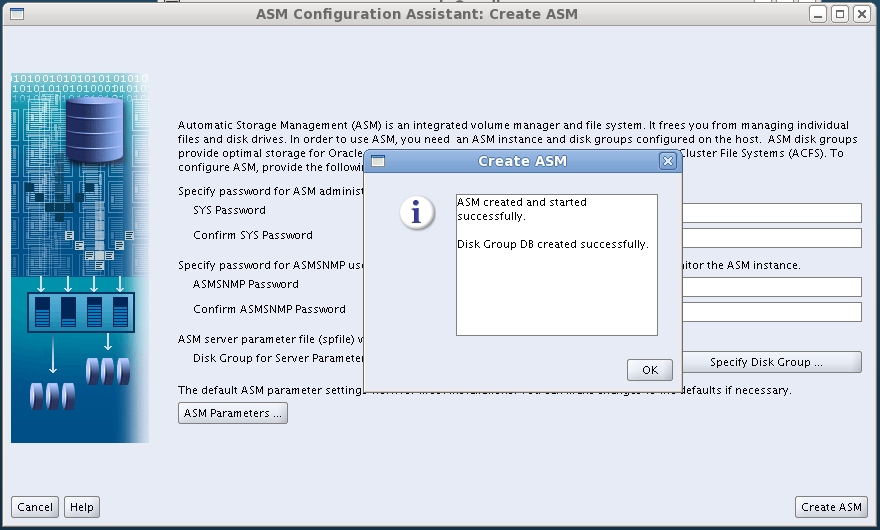Image resolution: width=880 pixels, height=530 pixels.
Task: Click the ASM created successfully message area
Action: [x=557, y=265]
